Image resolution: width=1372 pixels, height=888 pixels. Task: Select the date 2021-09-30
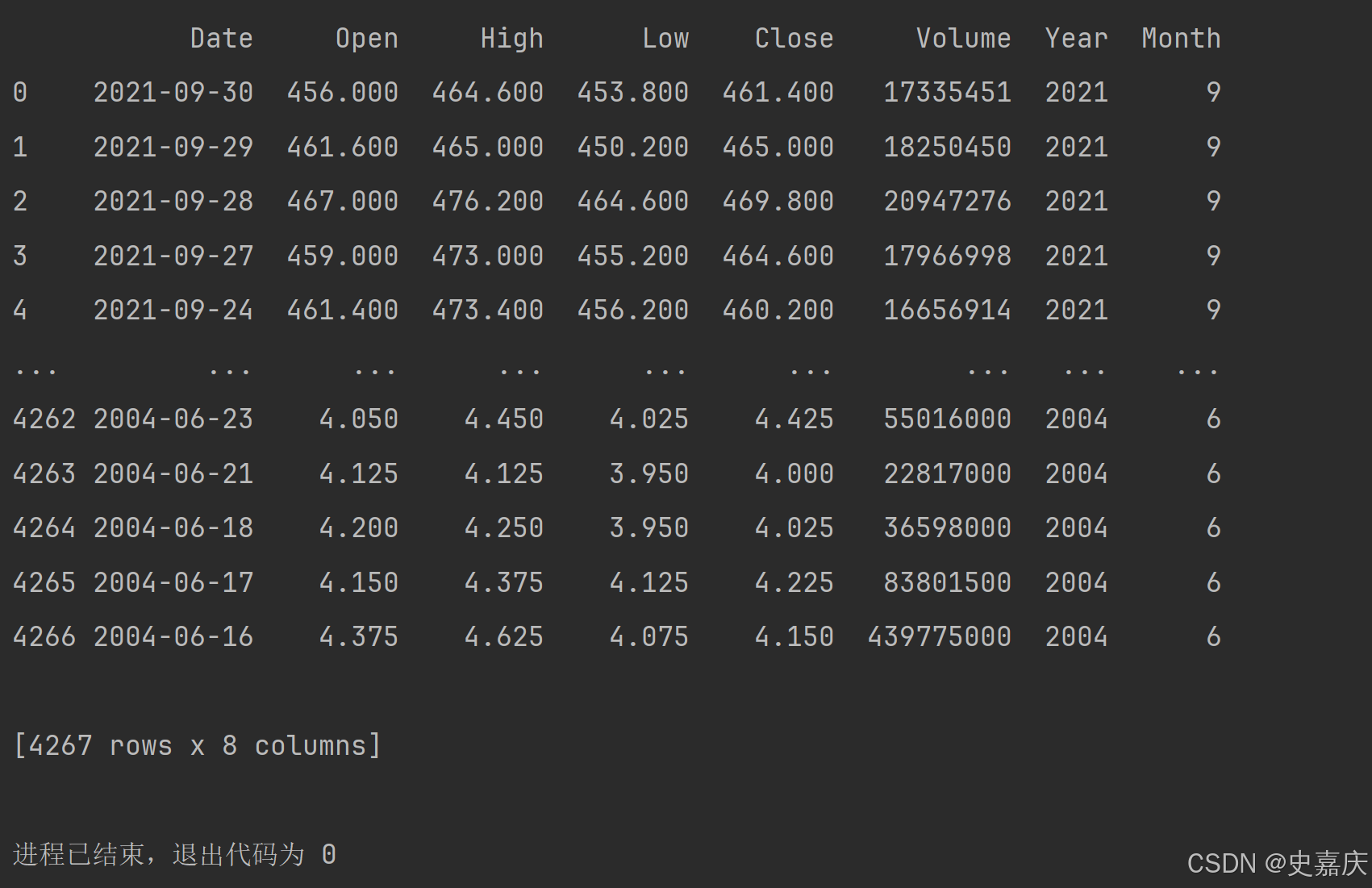pyautogui.click(x=173, y=92)
